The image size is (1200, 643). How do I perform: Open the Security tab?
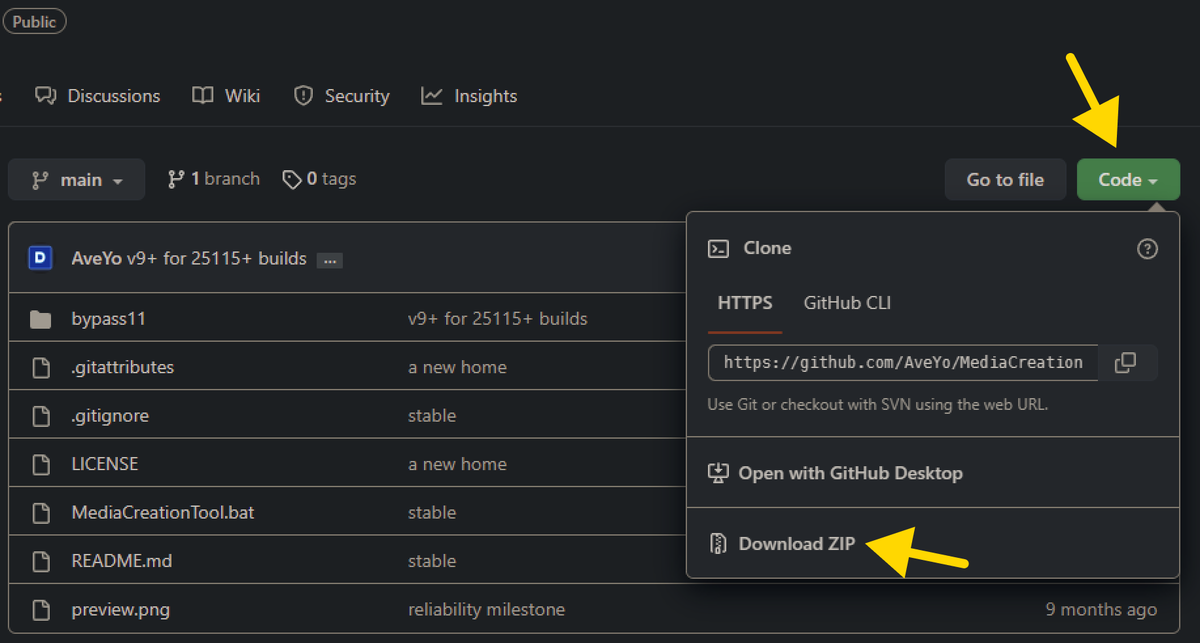[341, 96]
